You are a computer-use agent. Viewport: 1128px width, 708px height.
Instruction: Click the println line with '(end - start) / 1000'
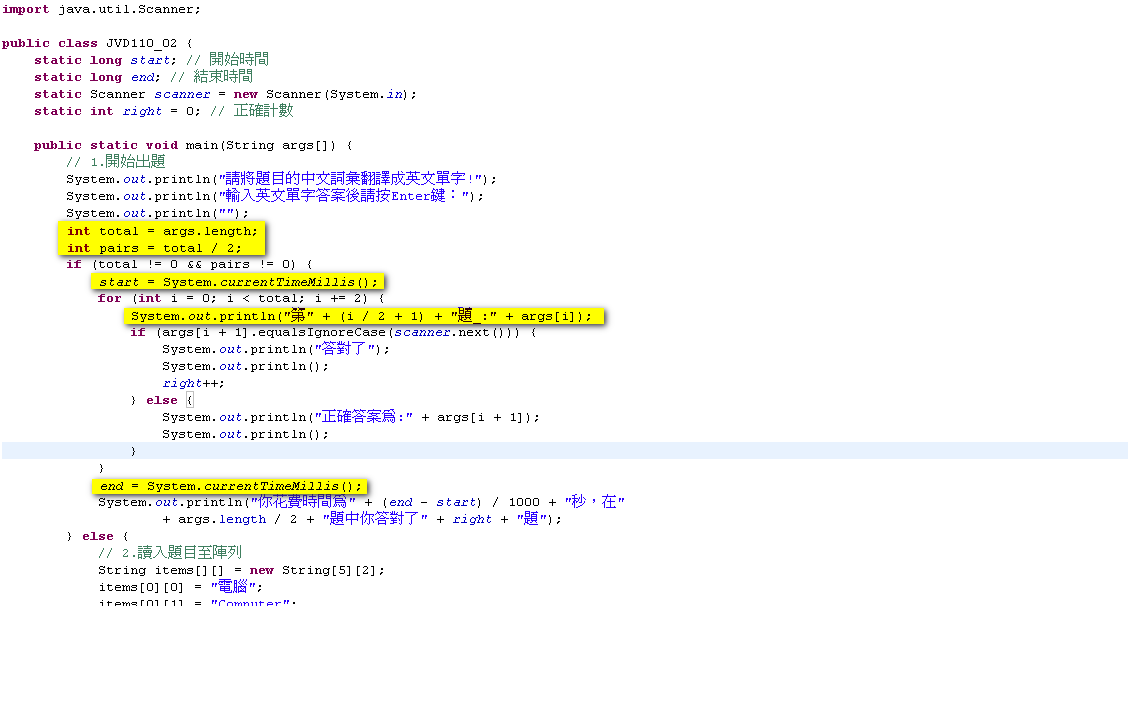click(x=361, y=502)
